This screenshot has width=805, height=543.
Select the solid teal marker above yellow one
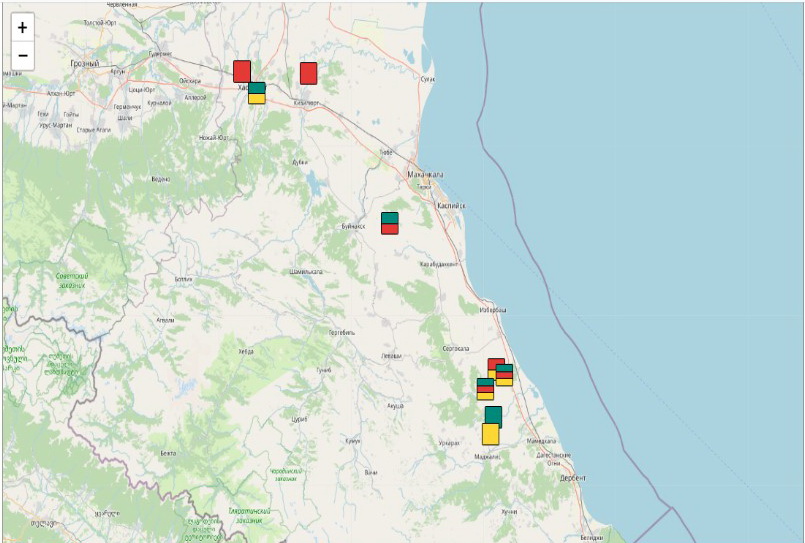pyautogui.click(x=493, y=413)
